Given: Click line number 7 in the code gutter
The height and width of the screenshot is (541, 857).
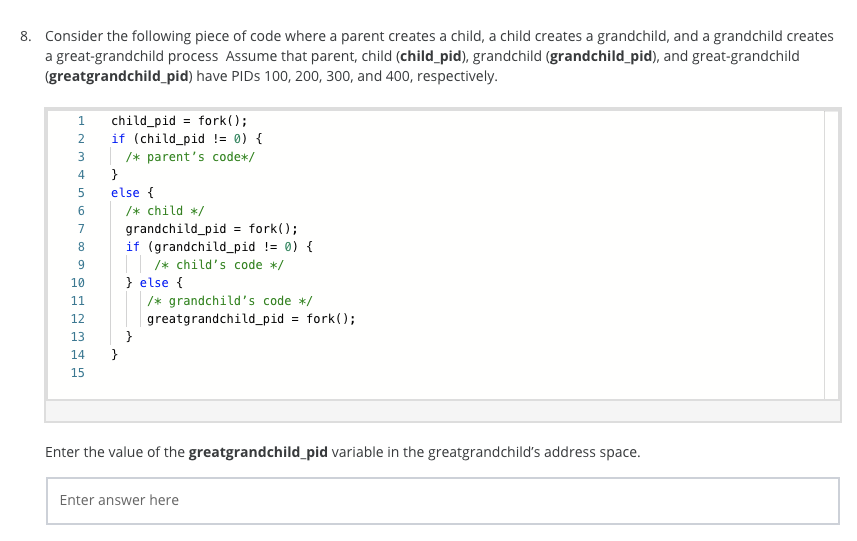Looking at the screenshot, I should click(x=80, y=228).
